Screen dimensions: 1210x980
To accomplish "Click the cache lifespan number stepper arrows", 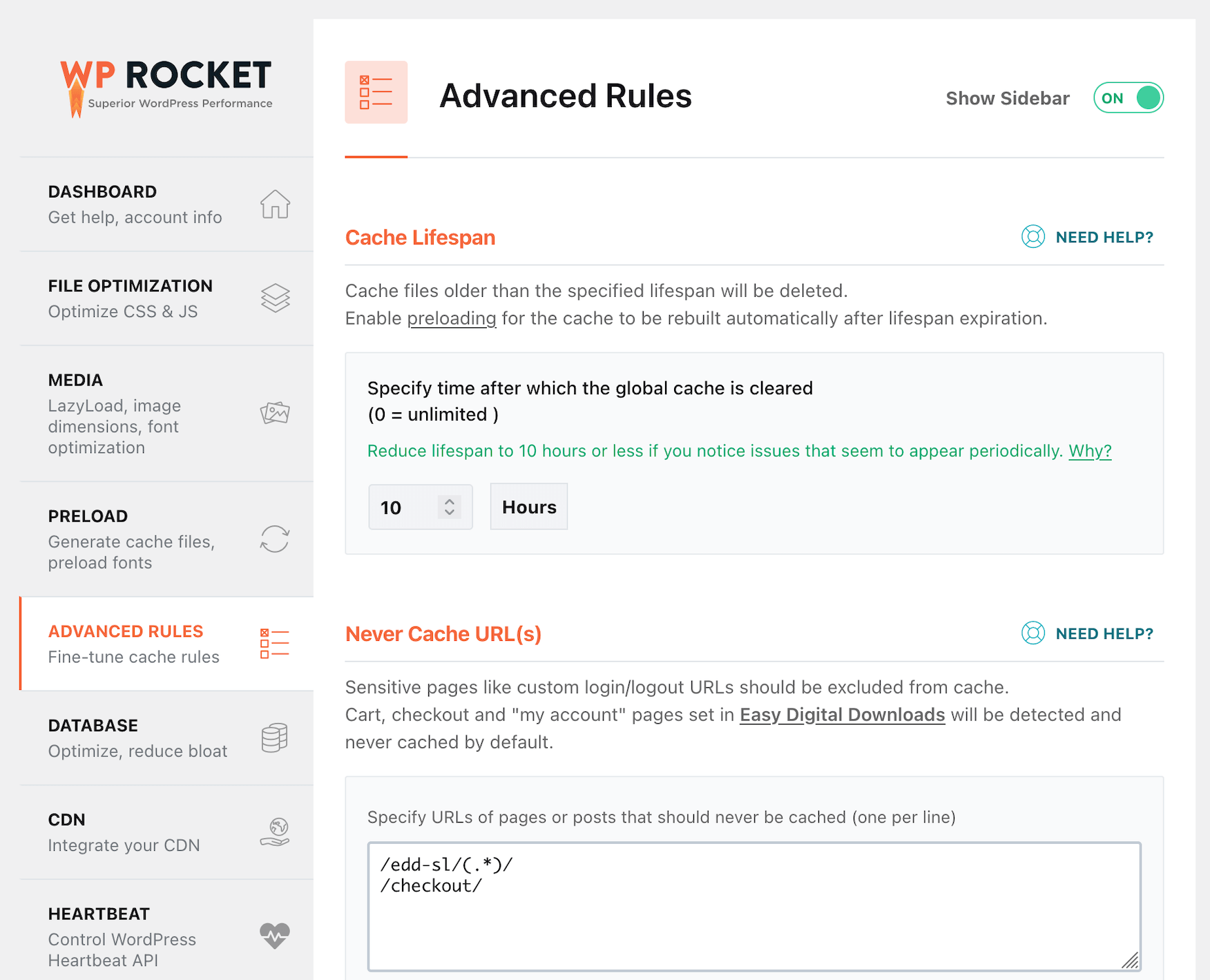I will [x=450, y=507].
